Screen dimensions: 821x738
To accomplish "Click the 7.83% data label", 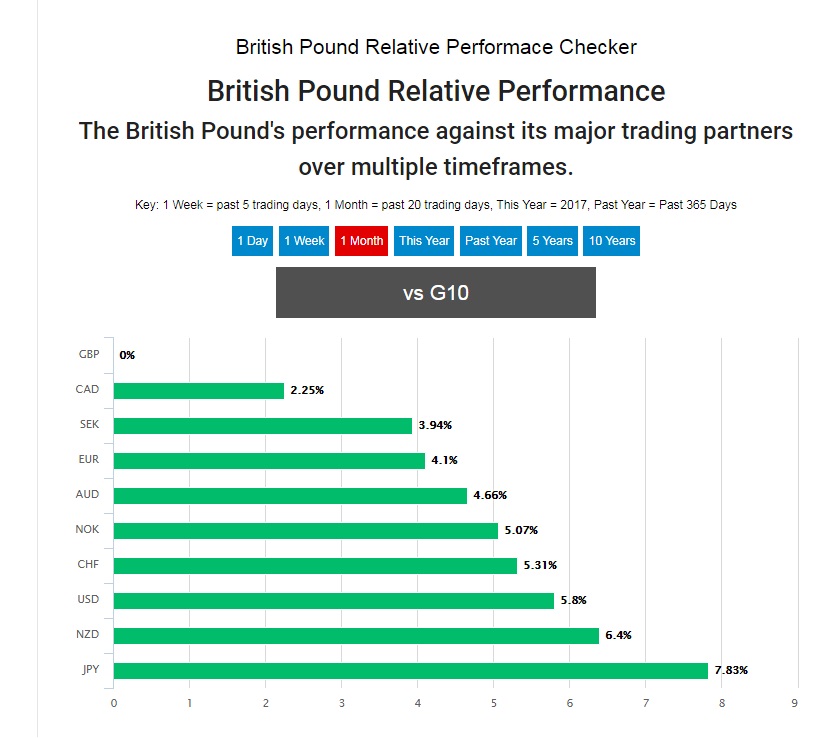I will (731, 670).
